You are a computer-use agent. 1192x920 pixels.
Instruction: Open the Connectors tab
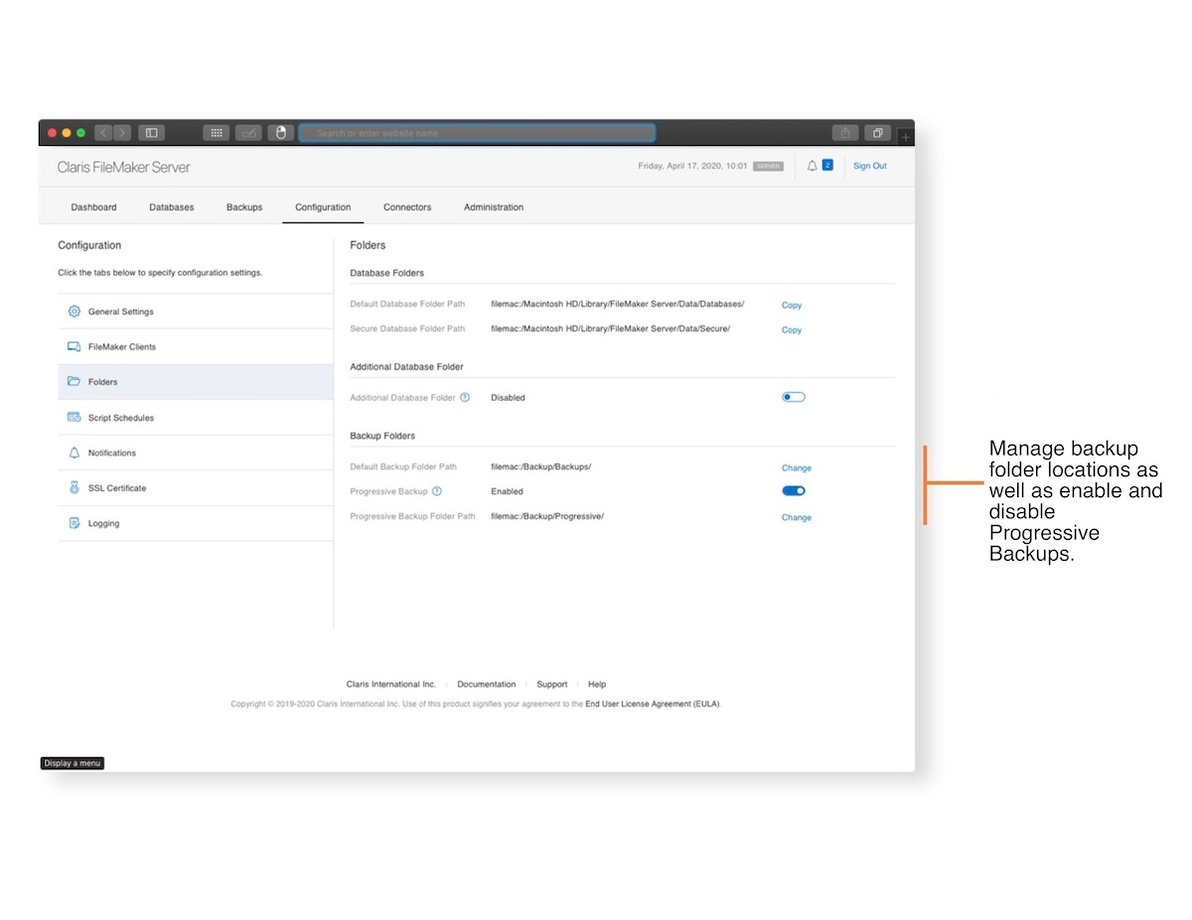click(x=407, y=207)
